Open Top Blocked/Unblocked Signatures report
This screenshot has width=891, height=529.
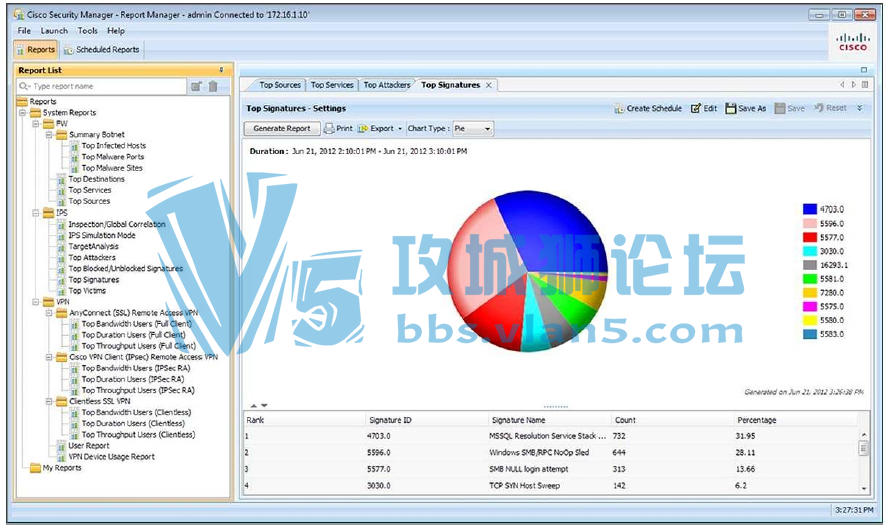[126, 269]
